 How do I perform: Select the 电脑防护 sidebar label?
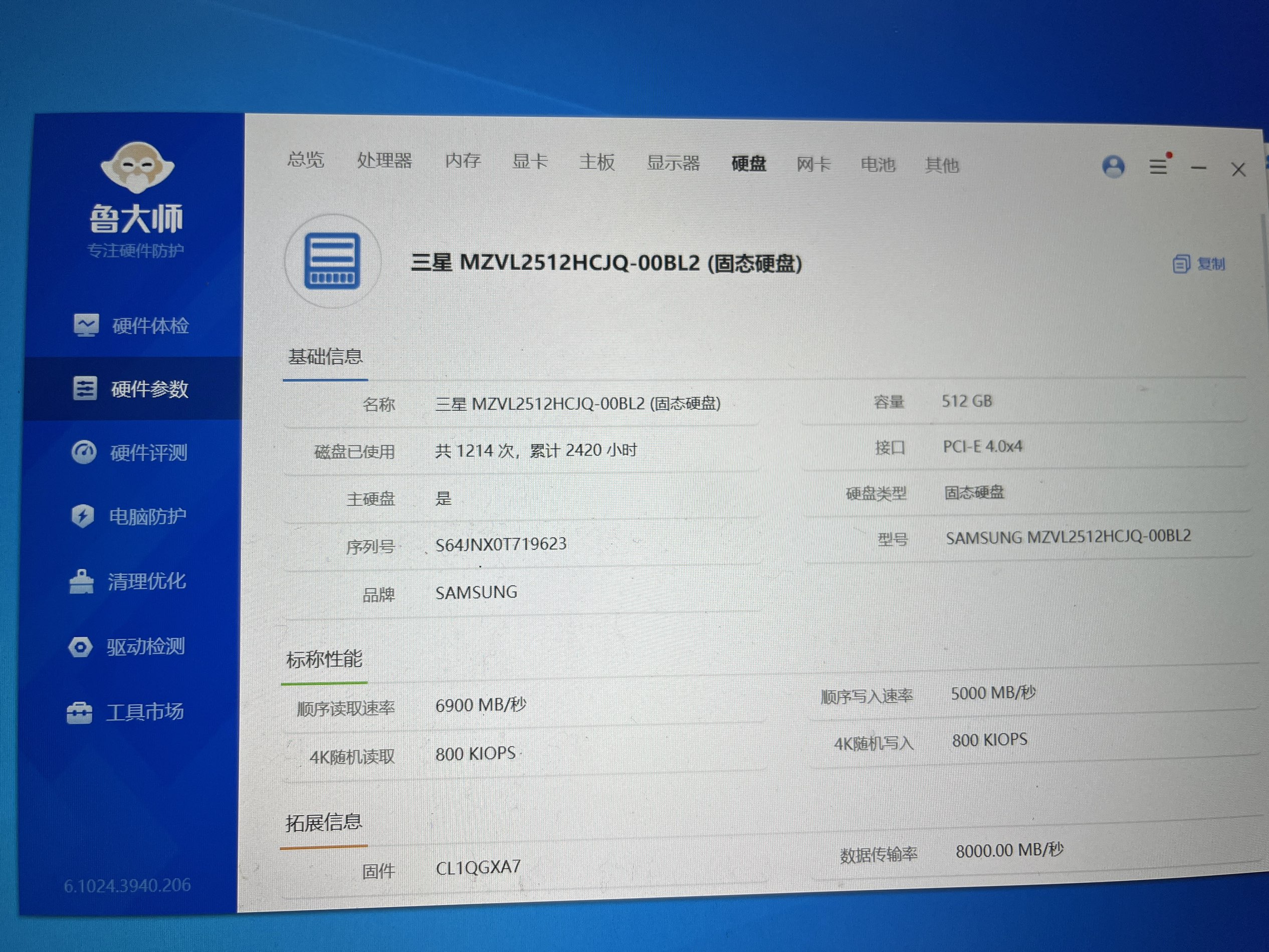(x=147, y=517)
